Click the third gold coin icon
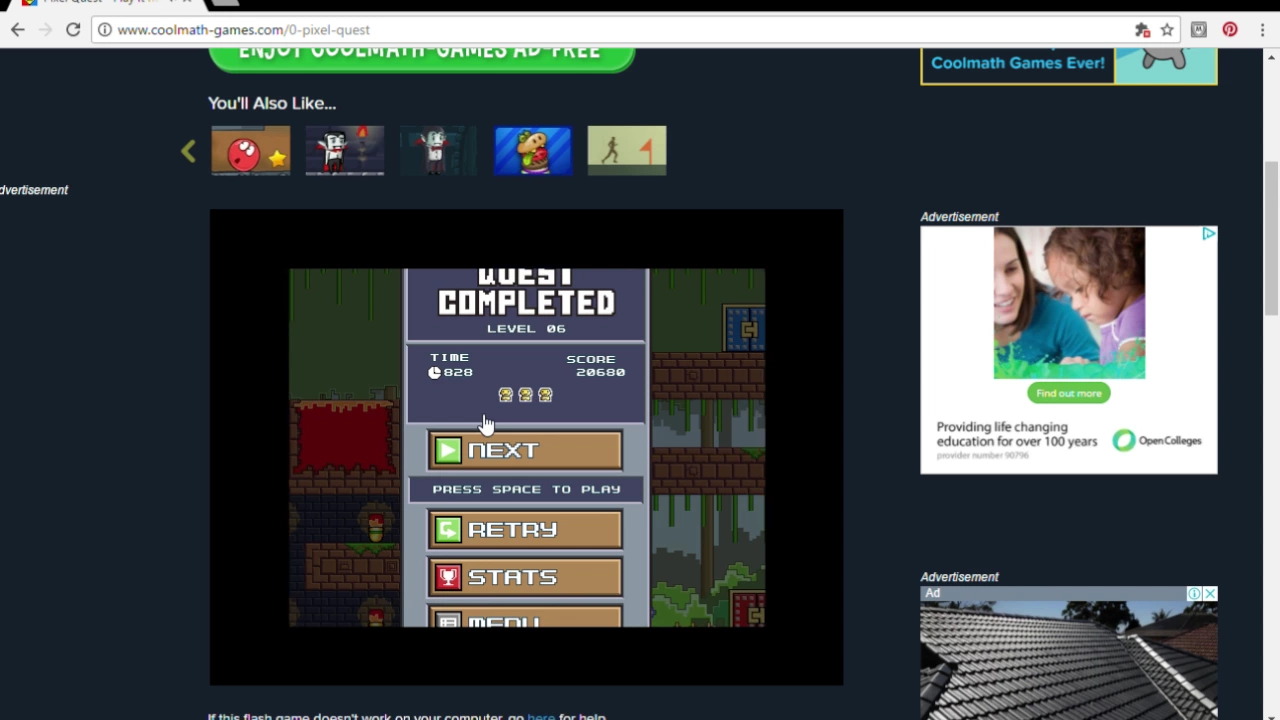The width and height of the screenshot is (1280, 720). tap(545, 395)
